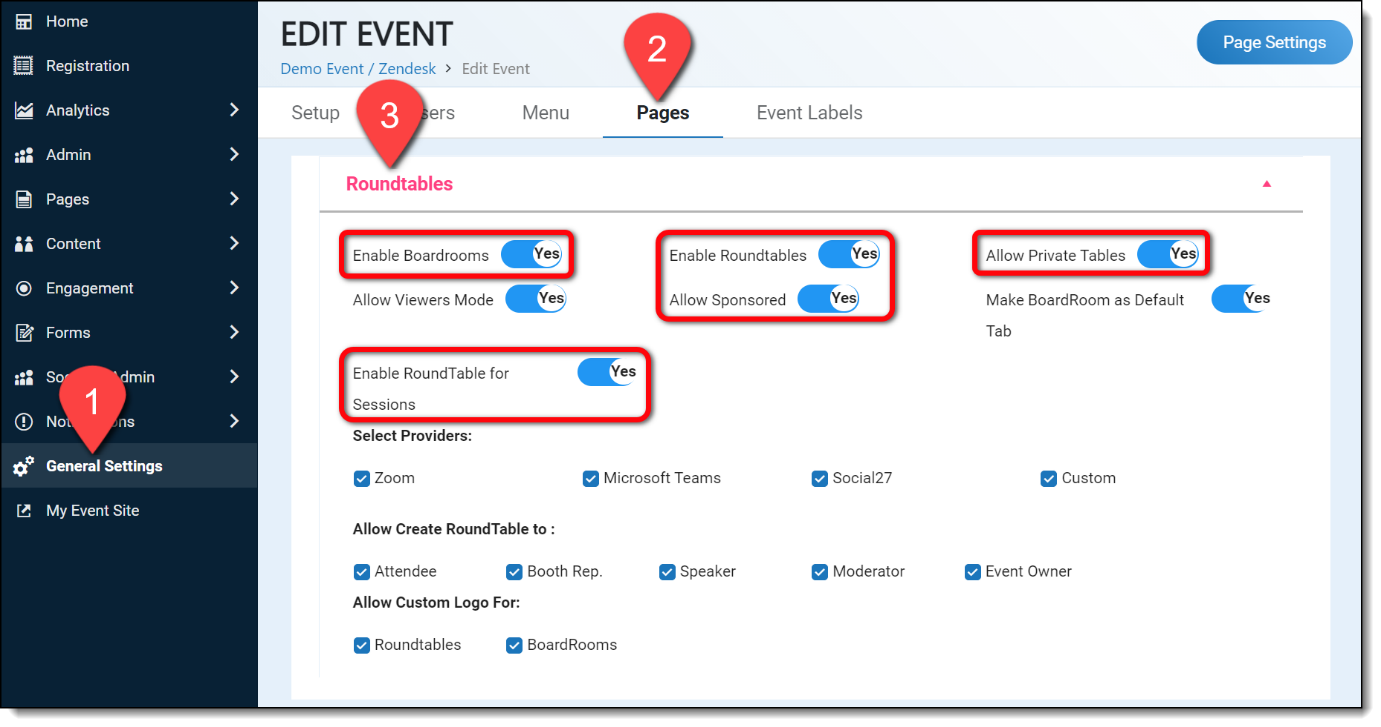Viewport: 1381px width, 727px height.
Task: Toggle Enable RoundTable for Sessions switch
Action: 608,373
